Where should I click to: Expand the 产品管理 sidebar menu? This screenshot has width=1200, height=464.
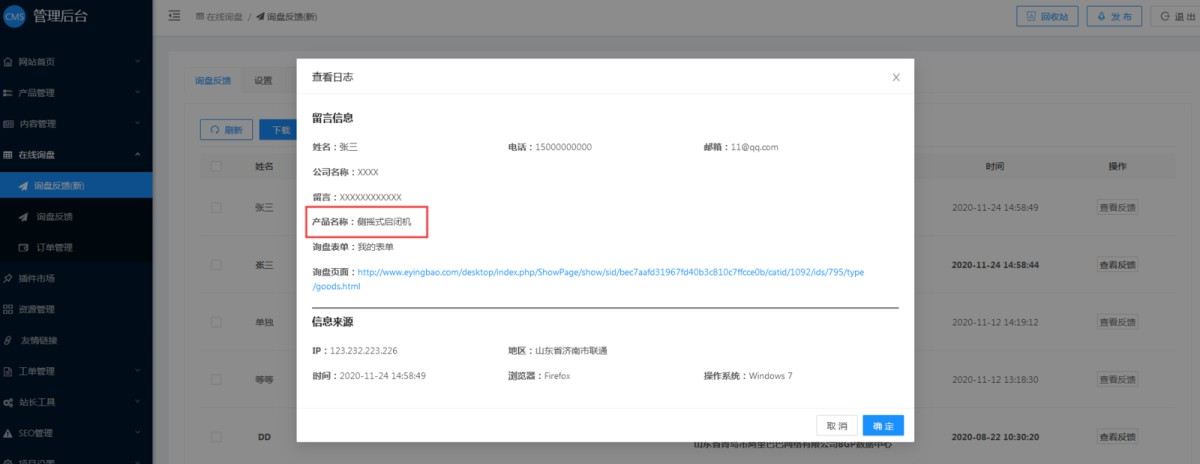point(70,93)
